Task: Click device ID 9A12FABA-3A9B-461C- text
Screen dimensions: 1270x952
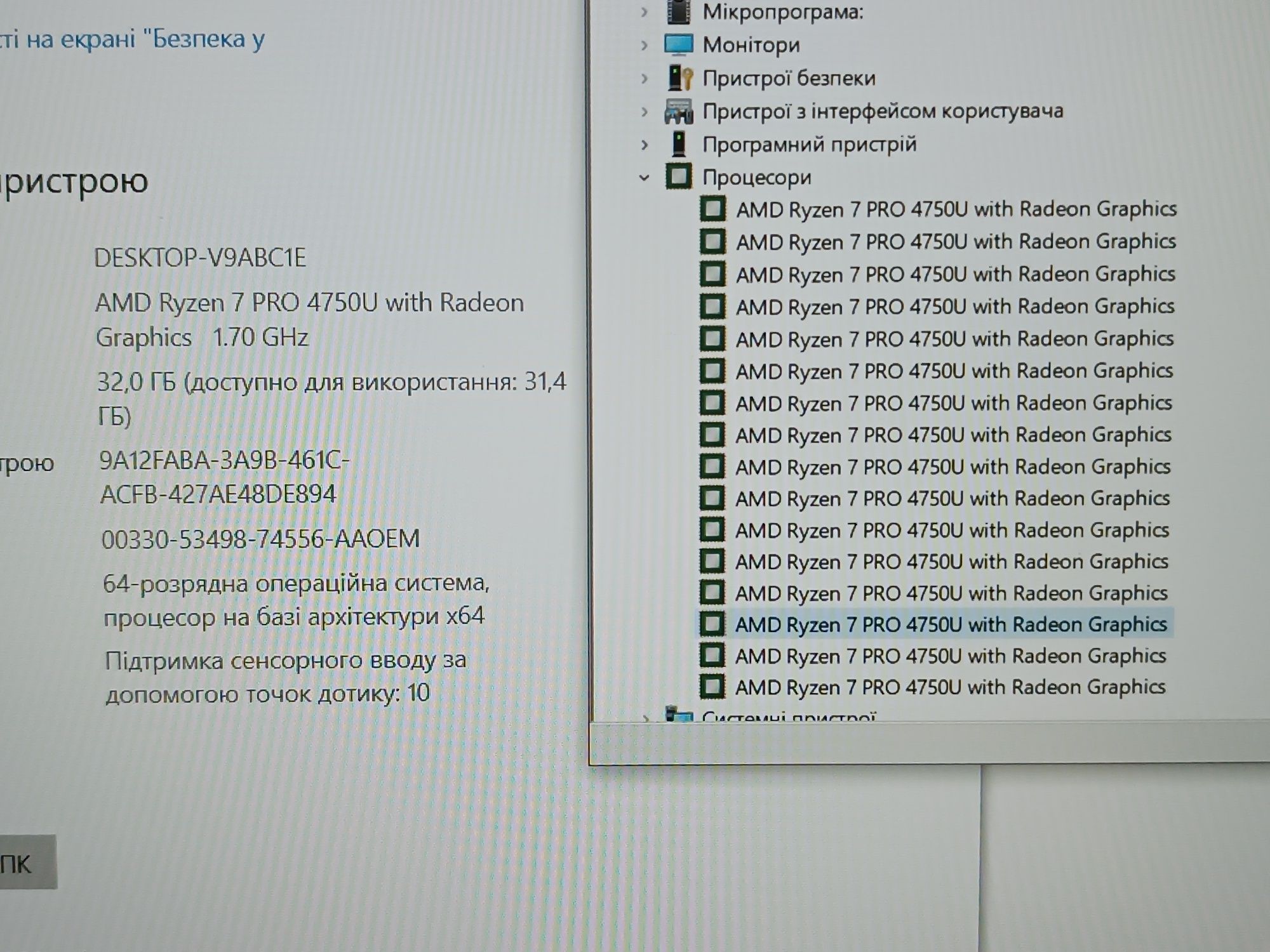Action: coord(224,459)
